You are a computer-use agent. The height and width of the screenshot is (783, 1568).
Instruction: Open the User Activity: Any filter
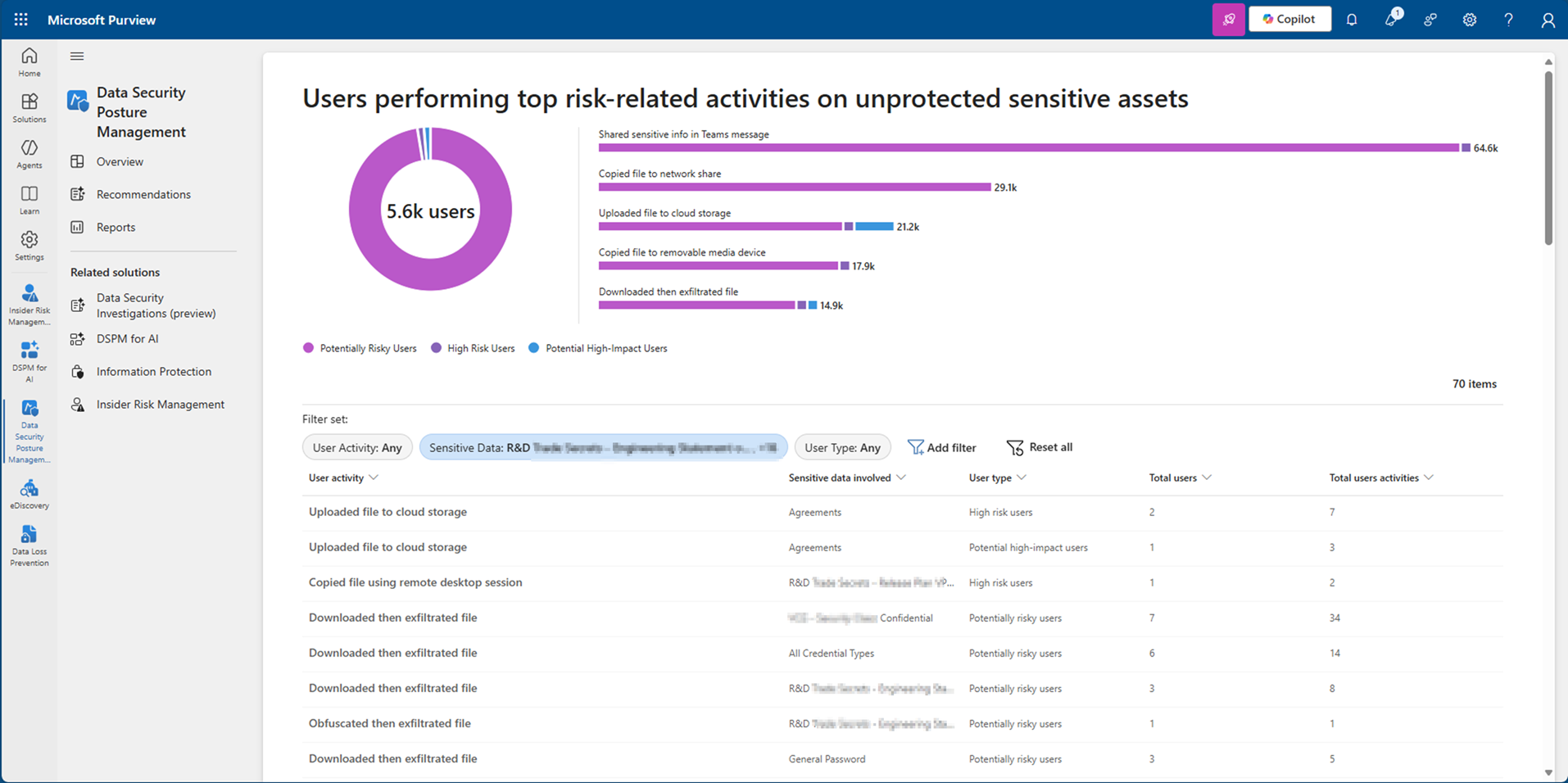(x=357, y=447)
